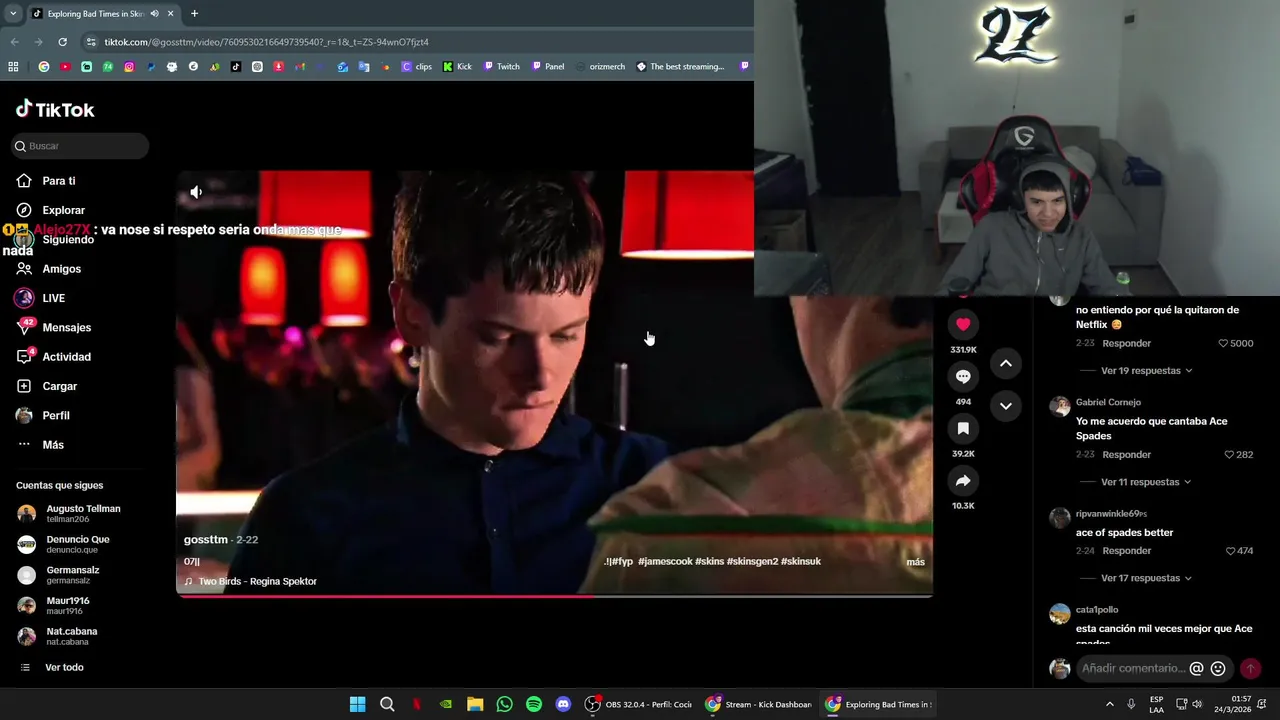Mute the tab via speaker icon
The width and height of the screenshot is (1280, 720).
[x=154, y=13]
